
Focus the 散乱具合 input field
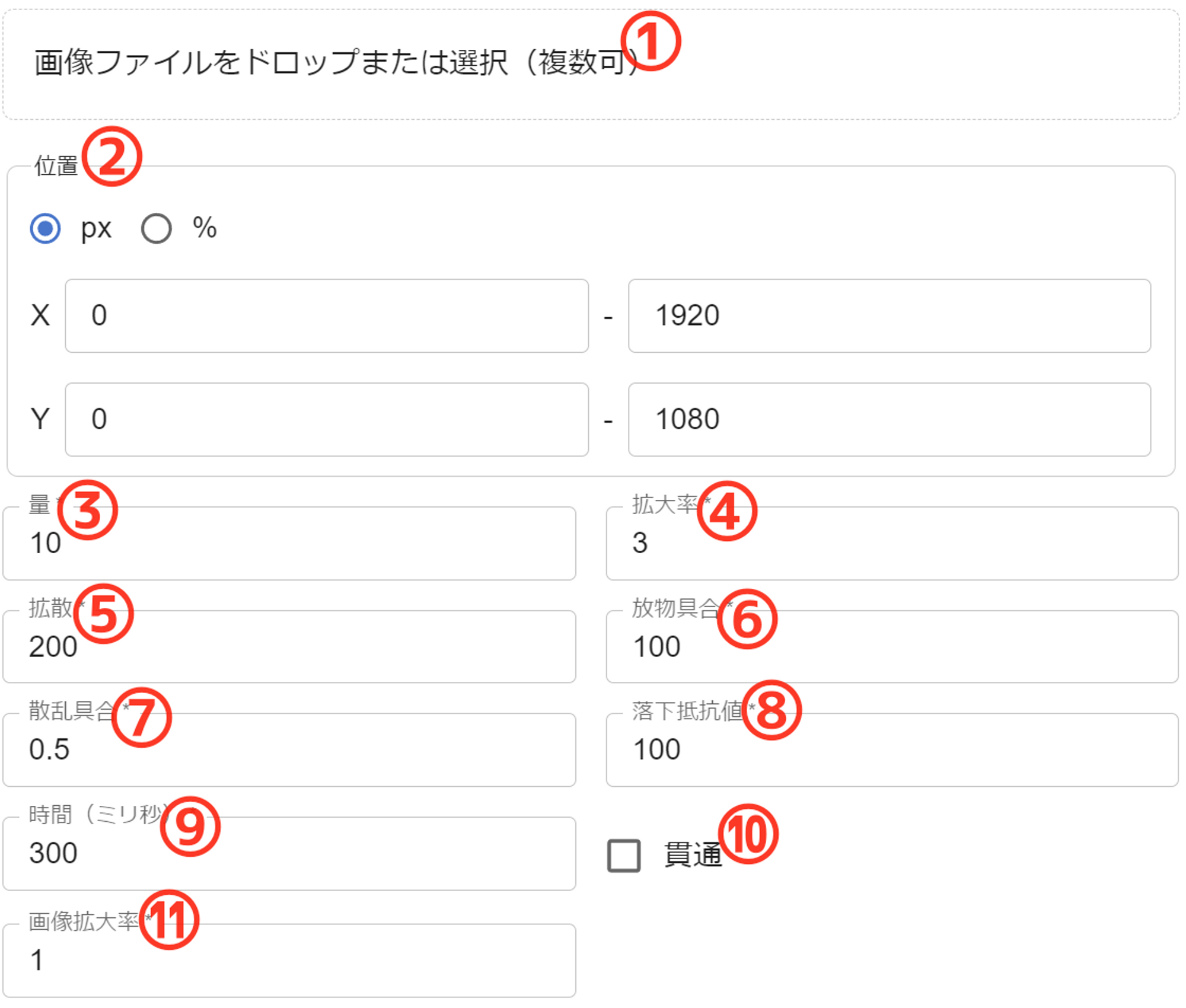click(x=289, y=750)
